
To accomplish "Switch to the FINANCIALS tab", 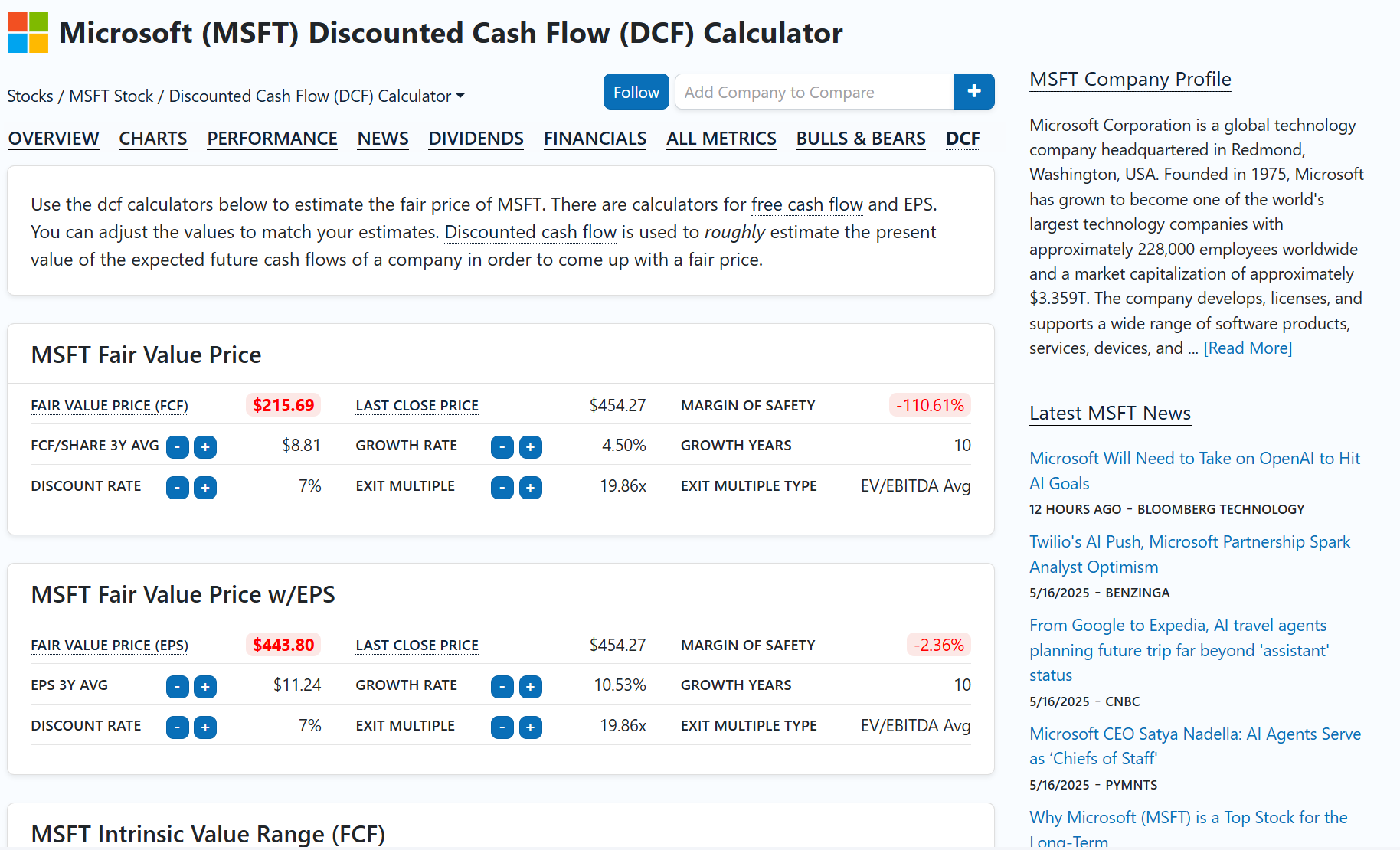I will pyautogui.click(x=595, y=139).
